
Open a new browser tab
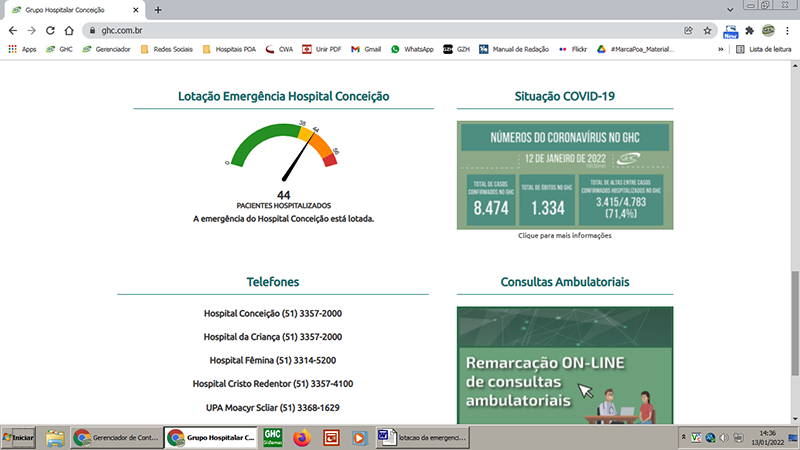158,9
